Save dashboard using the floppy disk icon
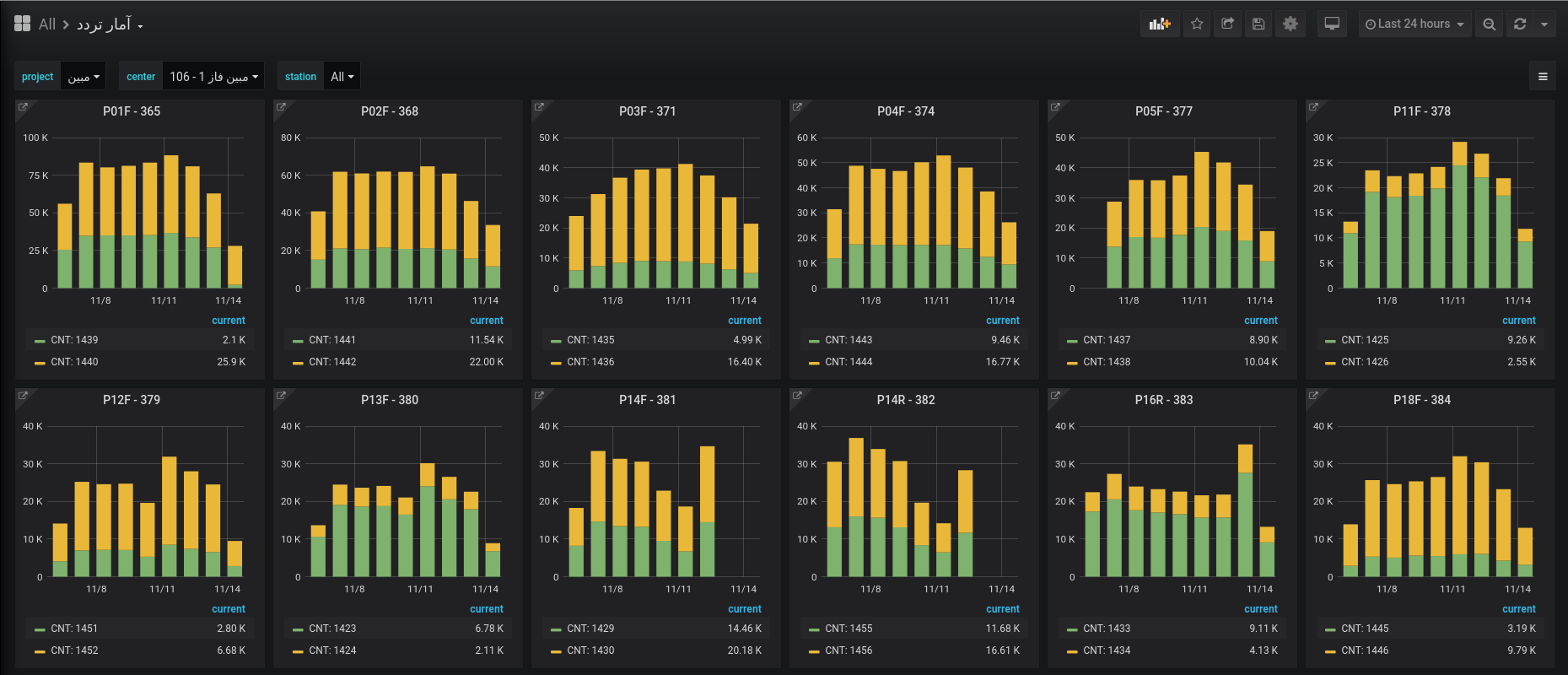The width and height of the screenshot is (1568, 675). (x=1258, y=24)
